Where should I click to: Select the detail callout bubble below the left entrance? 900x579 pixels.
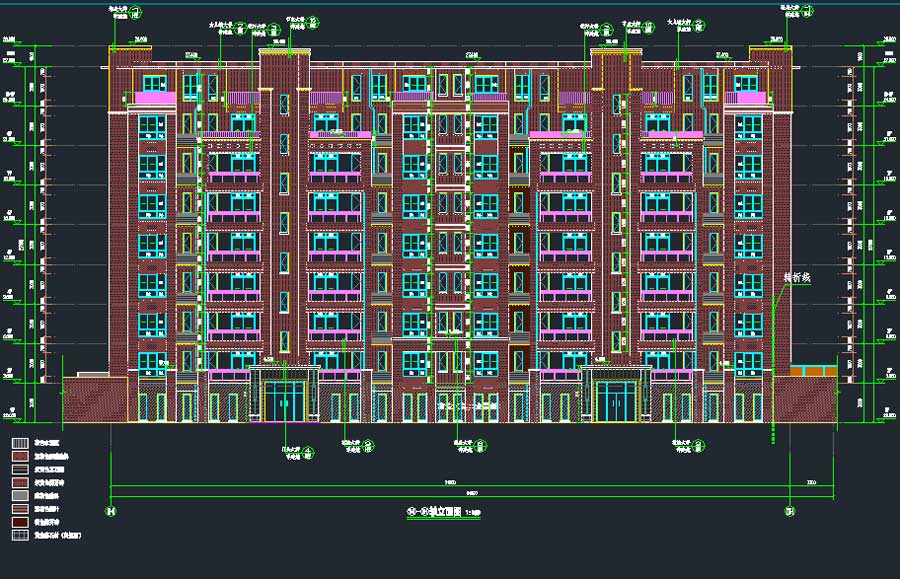[308, 453]
